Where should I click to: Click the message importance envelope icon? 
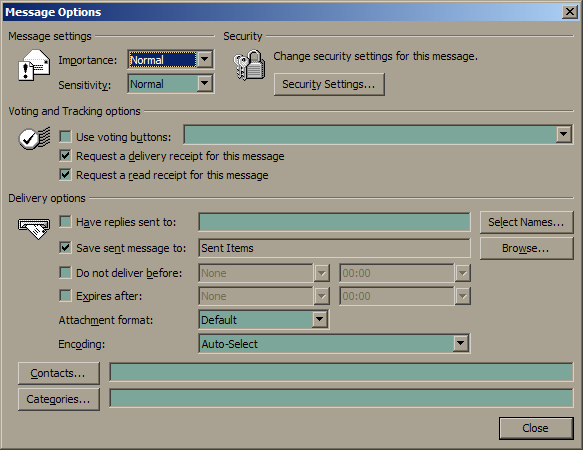click(34, 65)
